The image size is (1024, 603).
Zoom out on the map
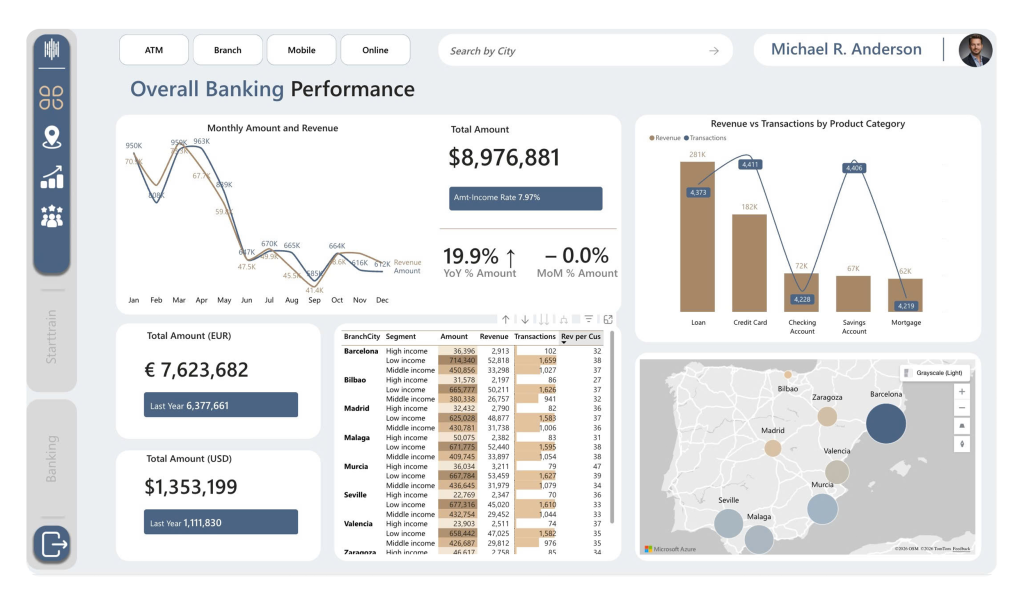pyautogui.click(x=962, y=408)
